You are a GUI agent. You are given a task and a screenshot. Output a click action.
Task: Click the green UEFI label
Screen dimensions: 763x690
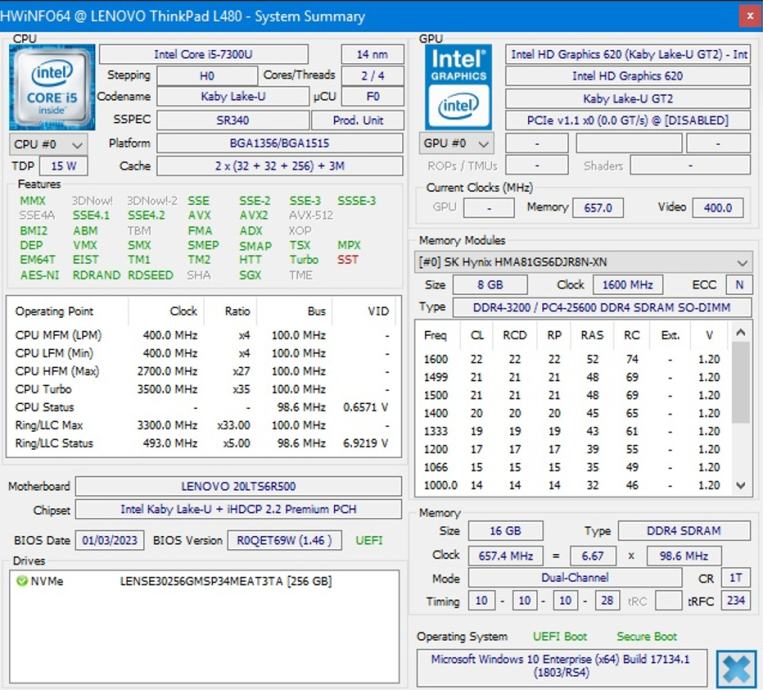pyautogui.click(x=369, y=540)
